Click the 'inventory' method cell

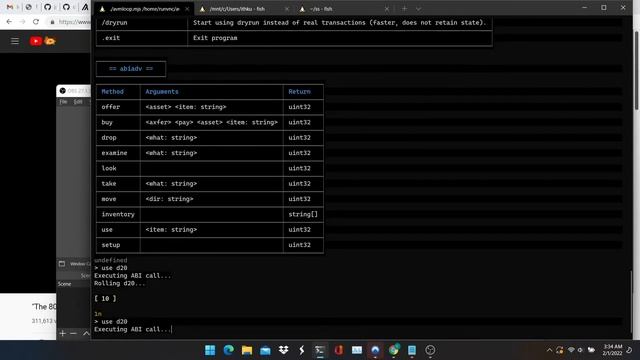[x=118, y=214]
